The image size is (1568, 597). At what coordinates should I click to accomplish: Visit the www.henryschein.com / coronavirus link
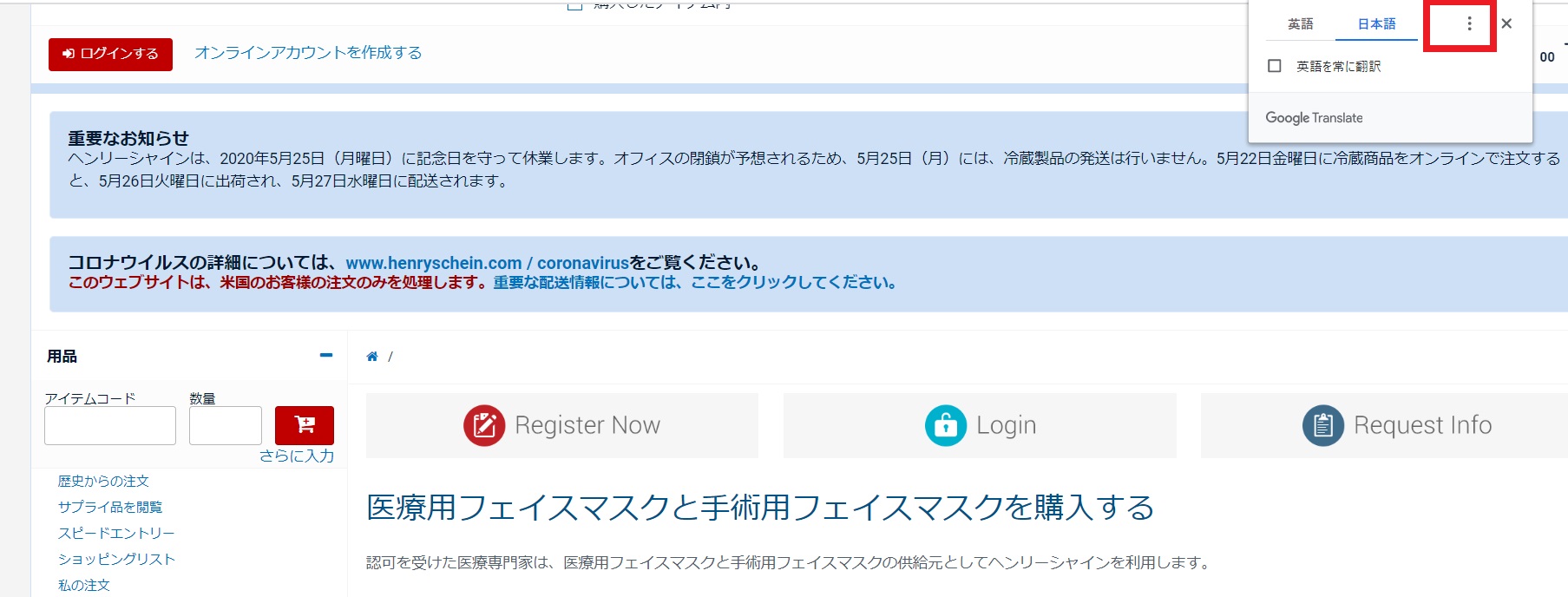pos(487,263)
